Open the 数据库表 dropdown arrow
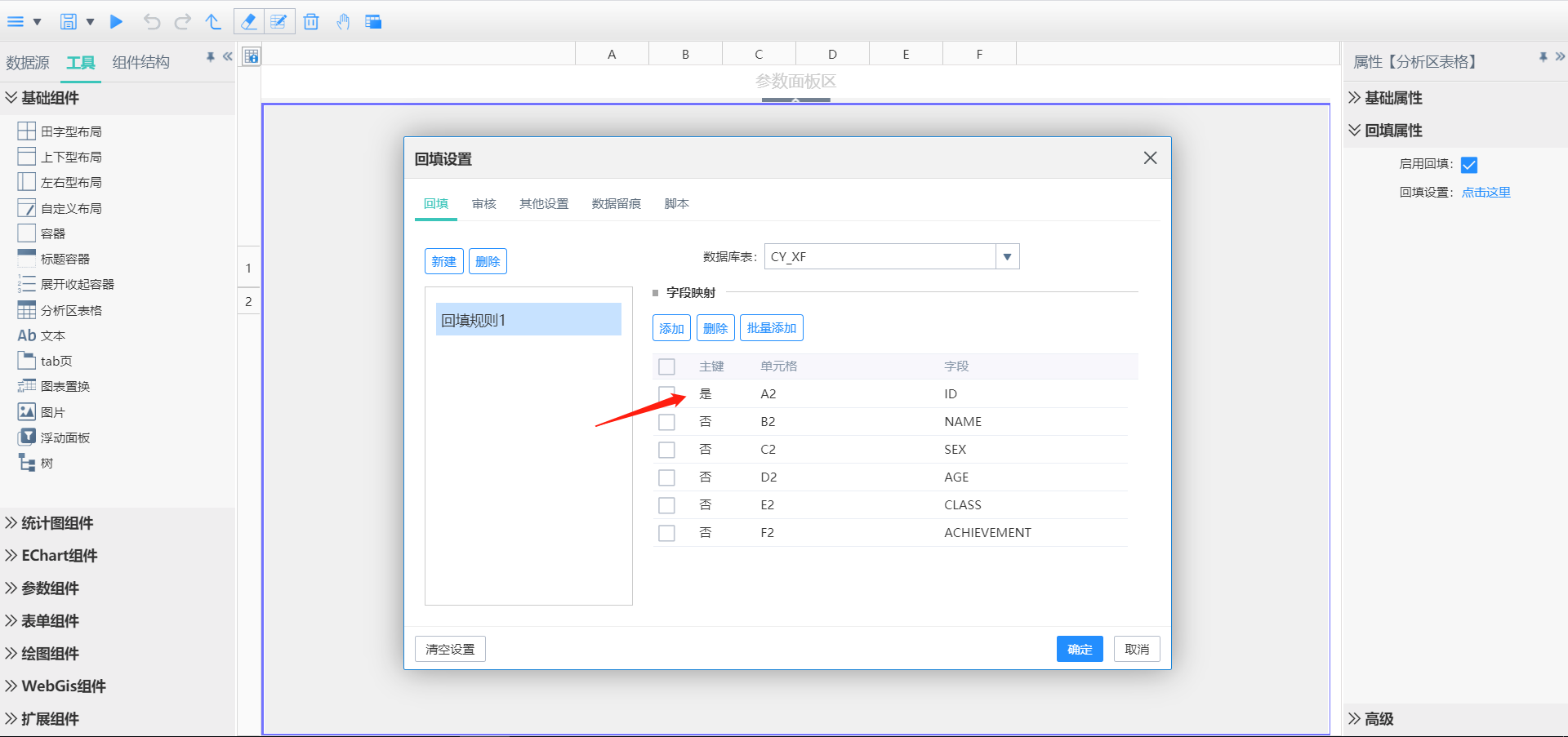The width and height of the screenshot is (1568, 737). [x=1007, y=257]
